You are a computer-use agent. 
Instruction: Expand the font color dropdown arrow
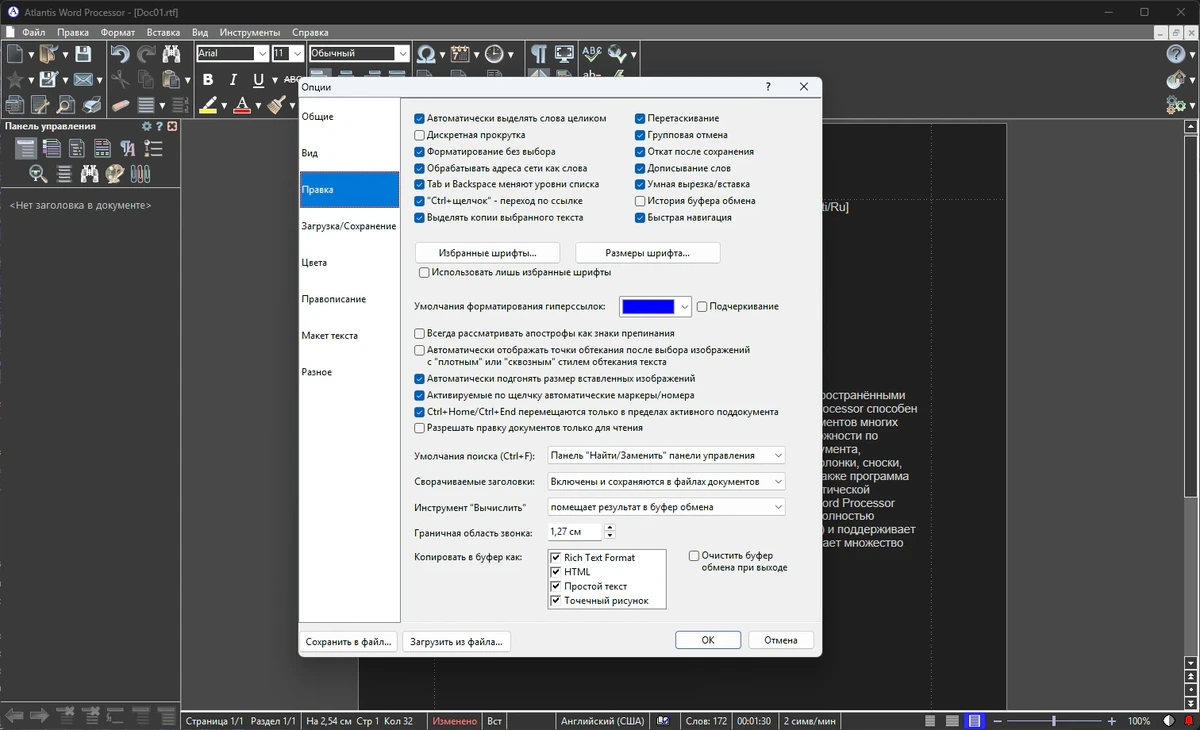pyautogui.click(x=258, y=106)
